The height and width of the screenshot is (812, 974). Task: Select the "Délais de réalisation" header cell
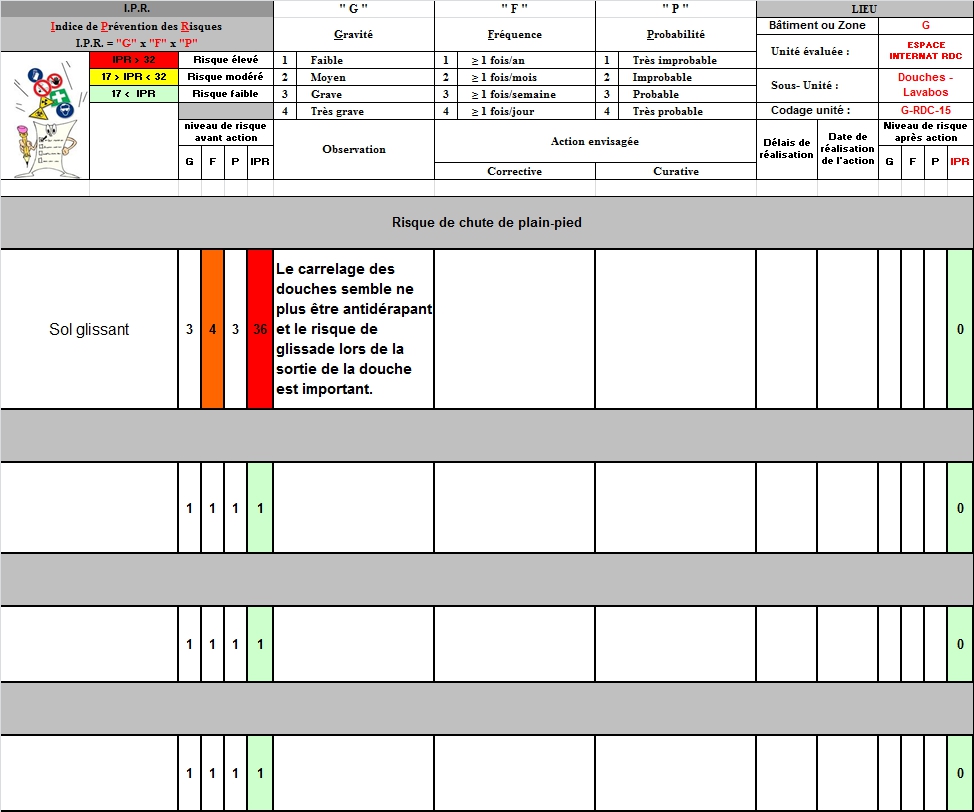pyautogui.click(x=786, y=149)
